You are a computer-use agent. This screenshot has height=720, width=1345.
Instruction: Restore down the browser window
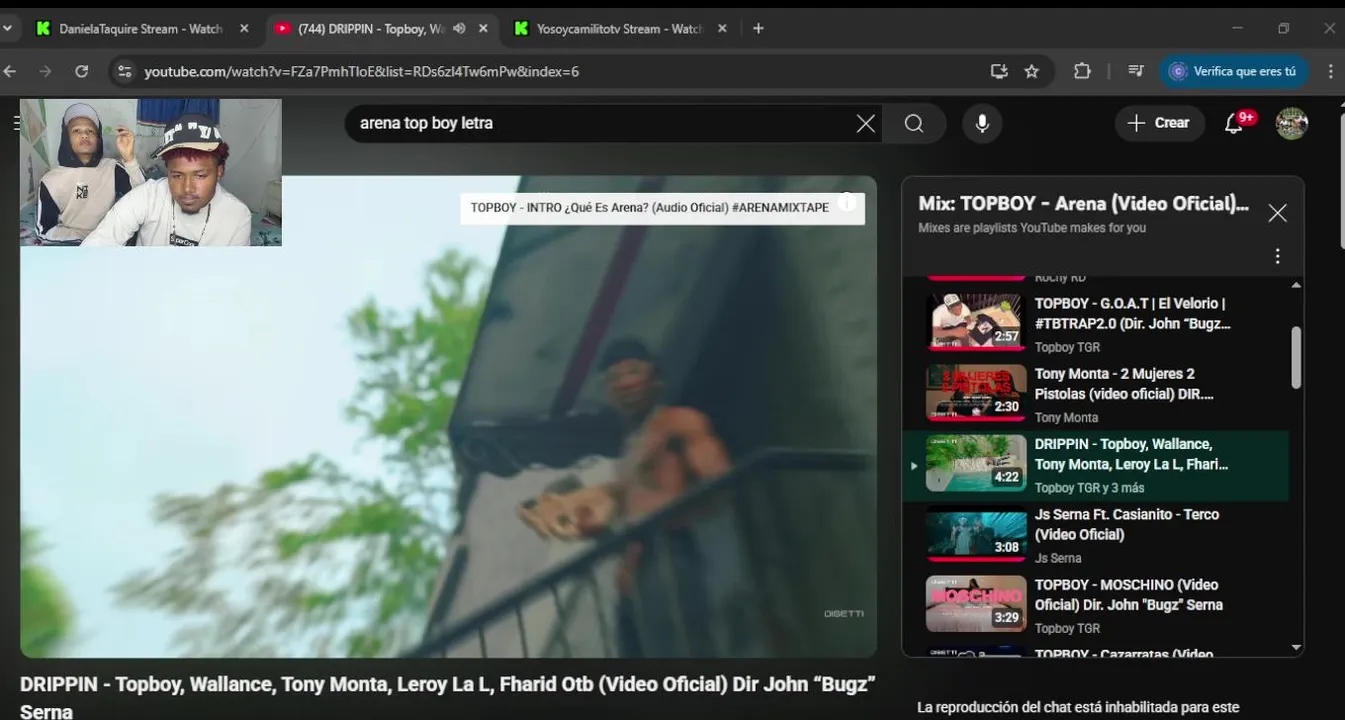point(1284,29)
